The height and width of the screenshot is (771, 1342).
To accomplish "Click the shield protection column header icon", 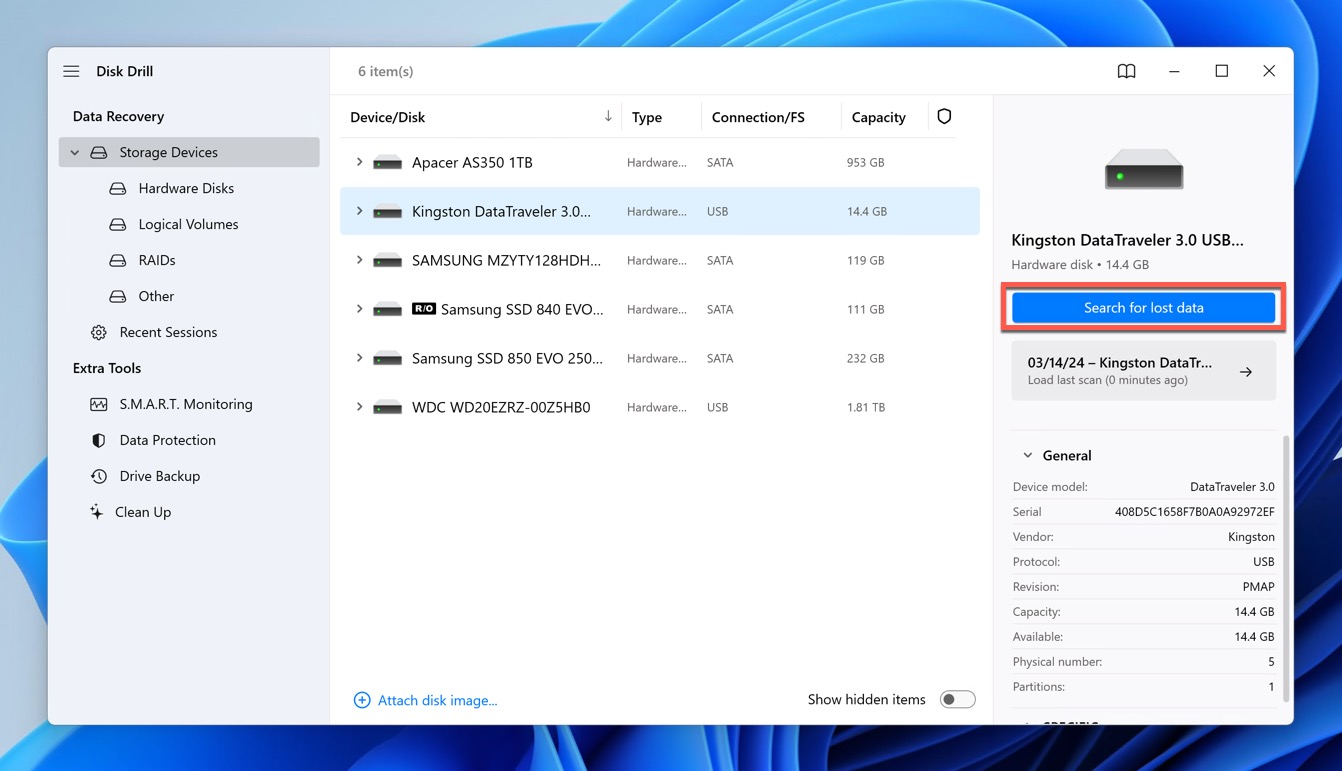I will click(x=944, y=117).
